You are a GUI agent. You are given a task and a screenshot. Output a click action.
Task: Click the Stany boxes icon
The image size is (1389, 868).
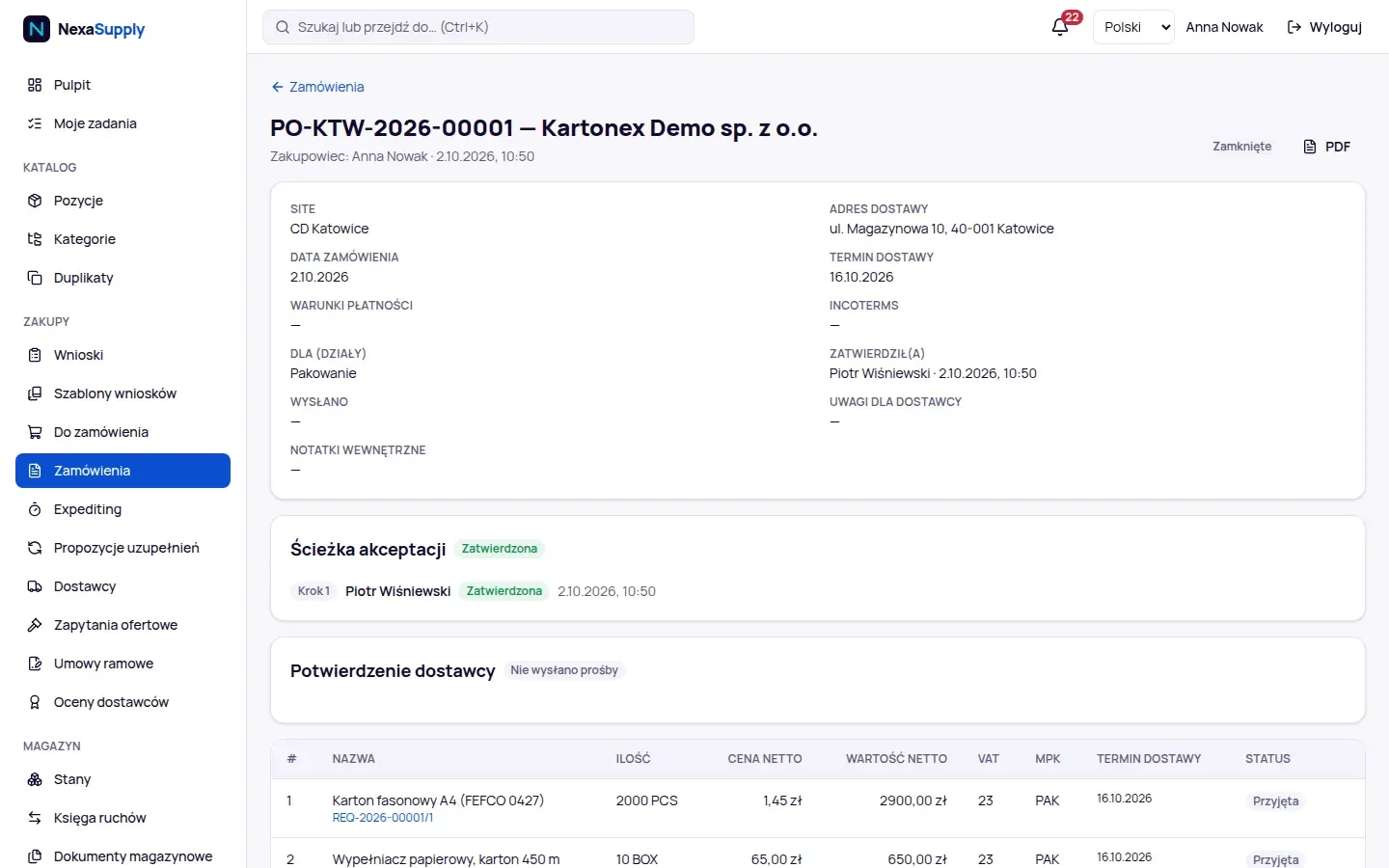coord(35,779)
